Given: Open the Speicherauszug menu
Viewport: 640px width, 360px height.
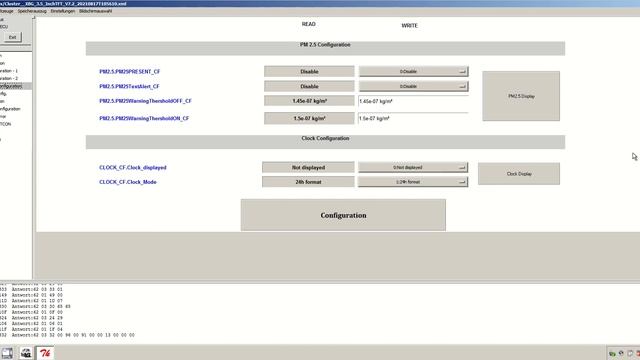Looking at the screenshot, I should [32, 11].
